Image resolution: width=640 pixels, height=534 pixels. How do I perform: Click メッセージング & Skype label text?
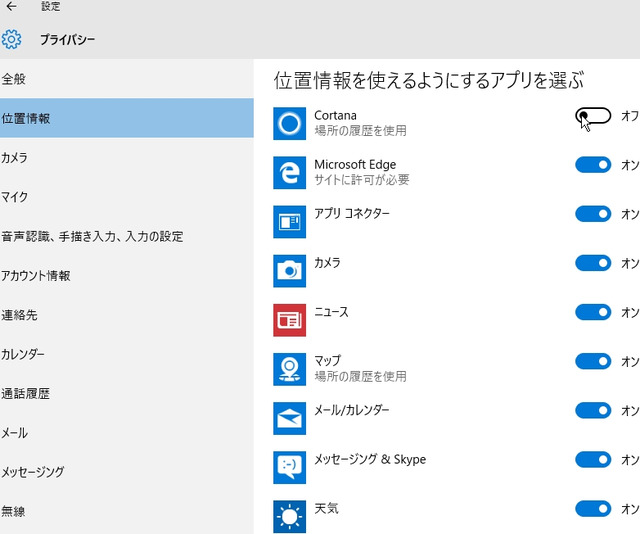(x=370, y=459)
